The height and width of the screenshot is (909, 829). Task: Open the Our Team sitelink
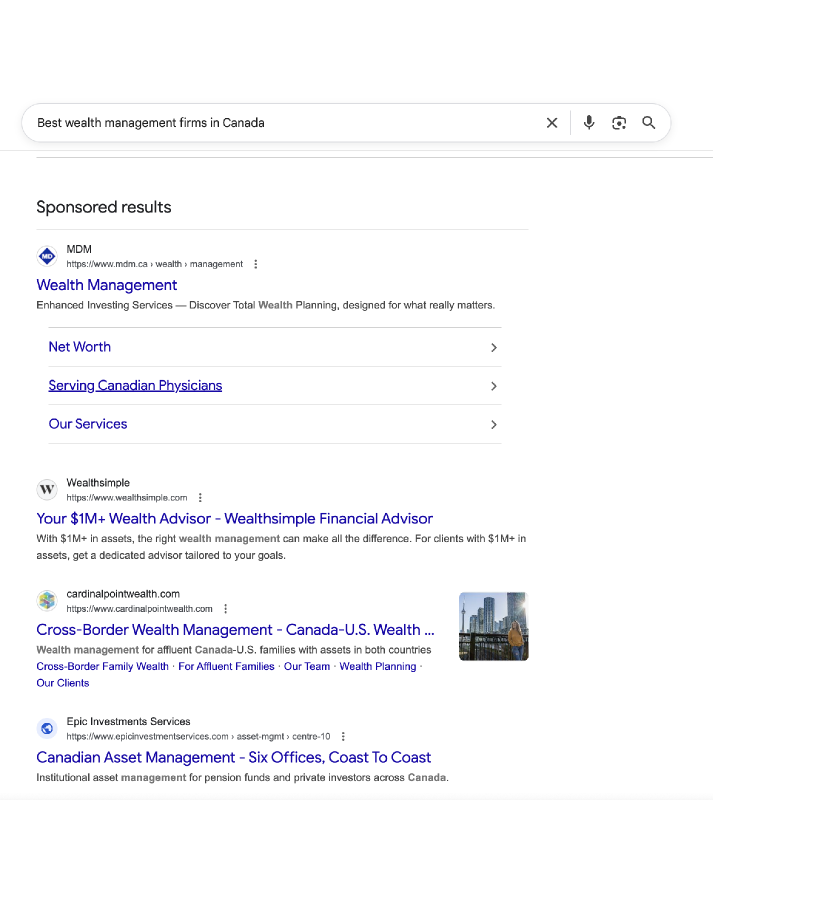coord(307,667)
